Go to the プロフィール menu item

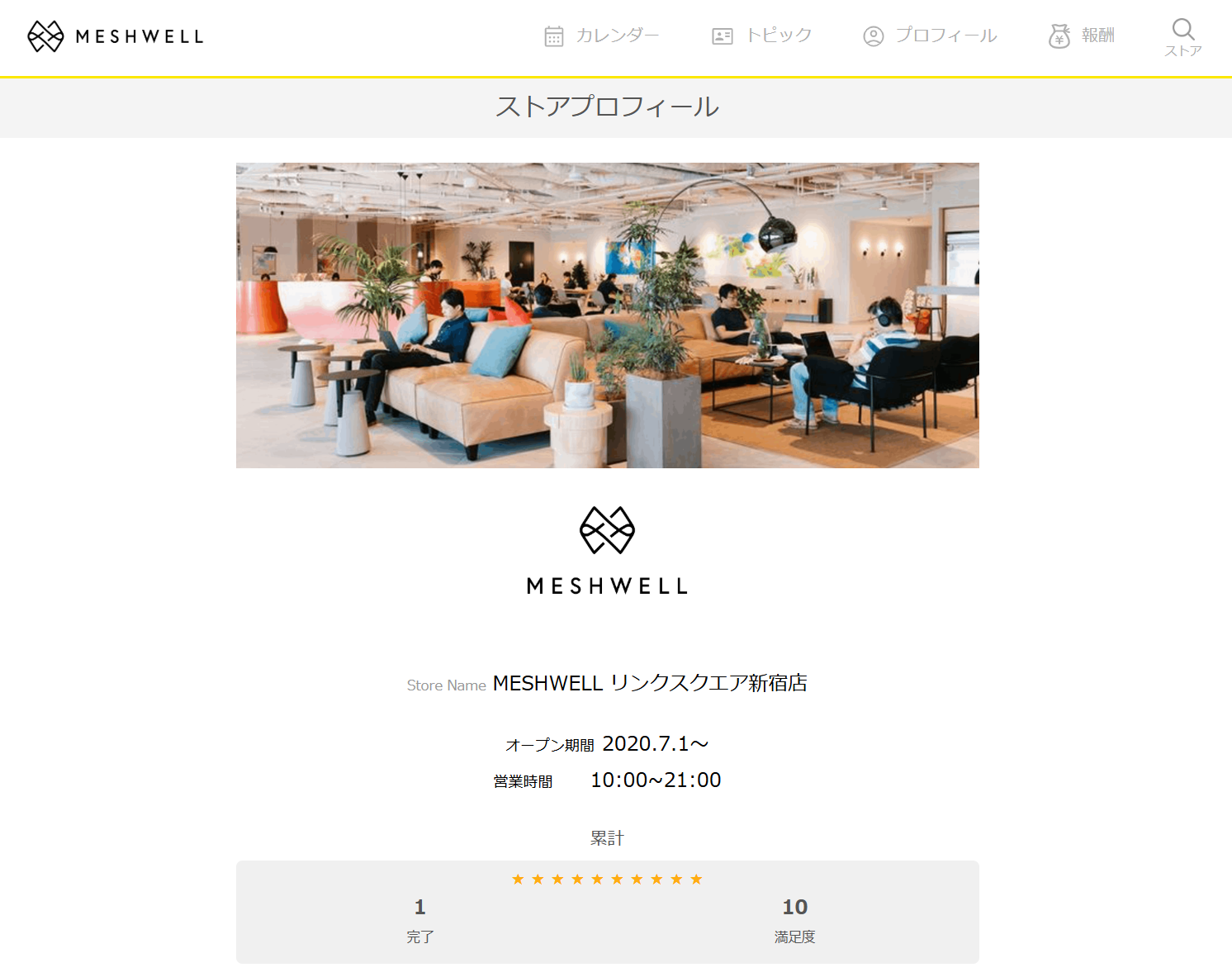coord(946,36)
